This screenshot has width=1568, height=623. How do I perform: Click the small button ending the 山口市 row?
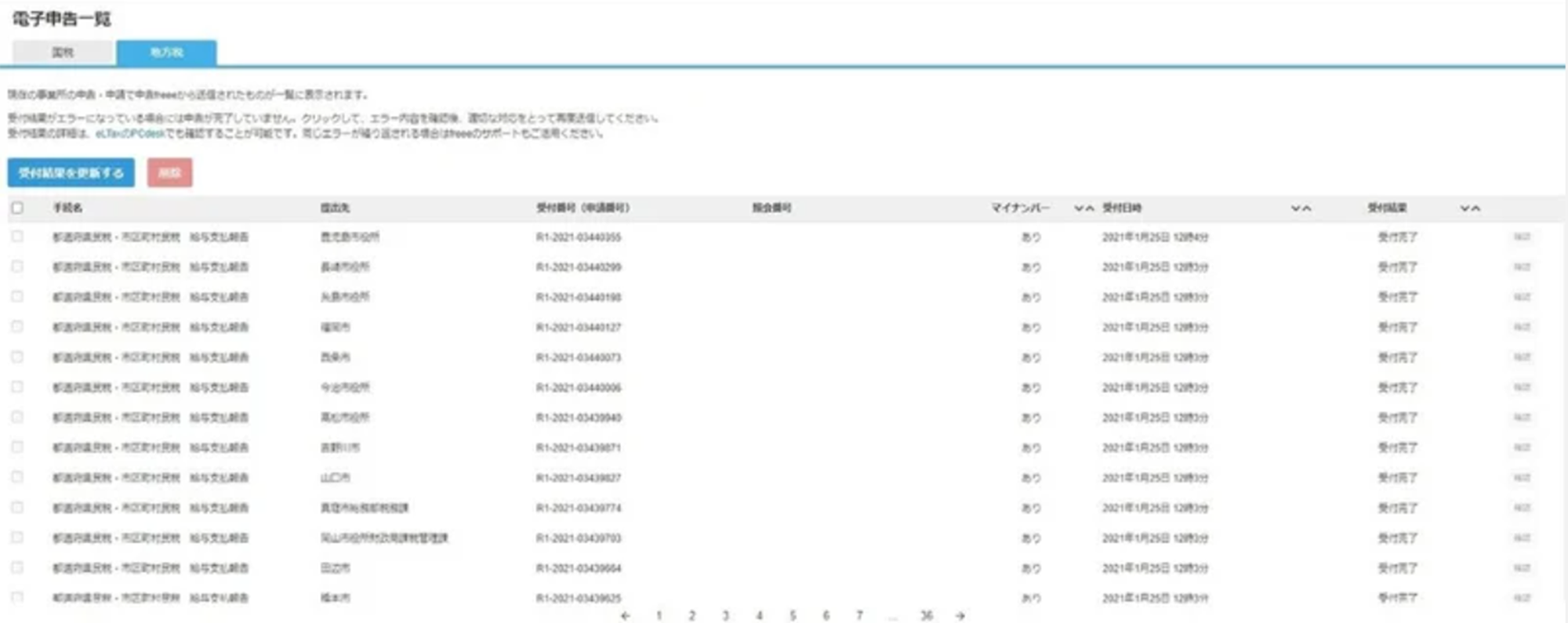coord(1522,477)
